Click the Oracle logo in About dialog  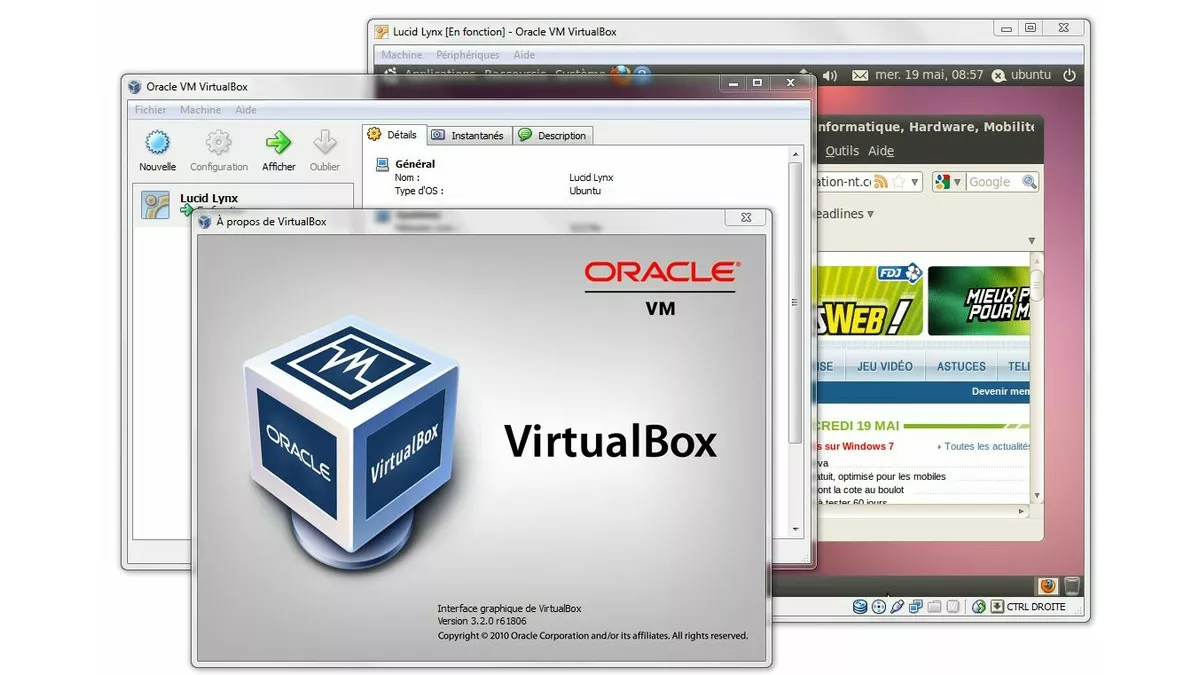click(661, 272)
